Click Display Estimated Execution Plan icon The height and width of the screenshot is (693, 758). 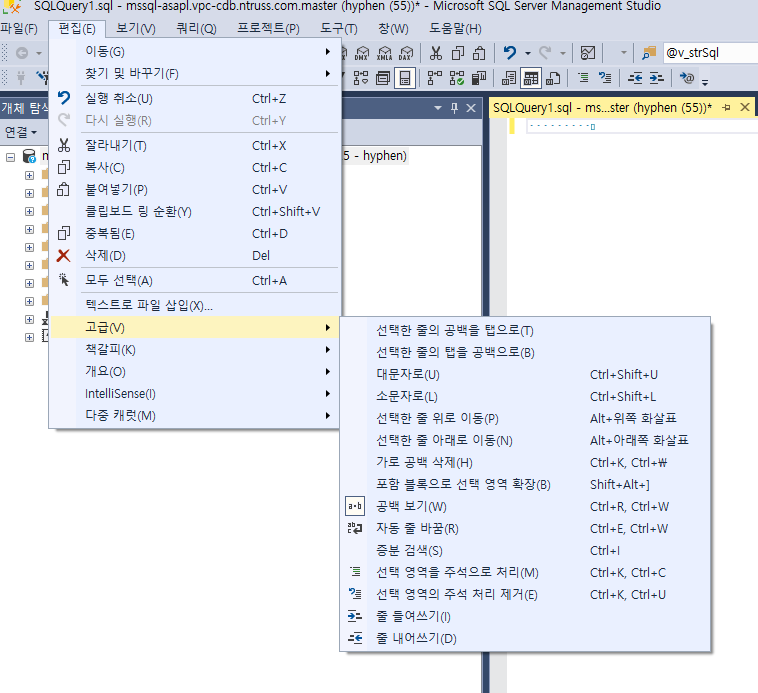pyautogui.click(x=361, y=78)
